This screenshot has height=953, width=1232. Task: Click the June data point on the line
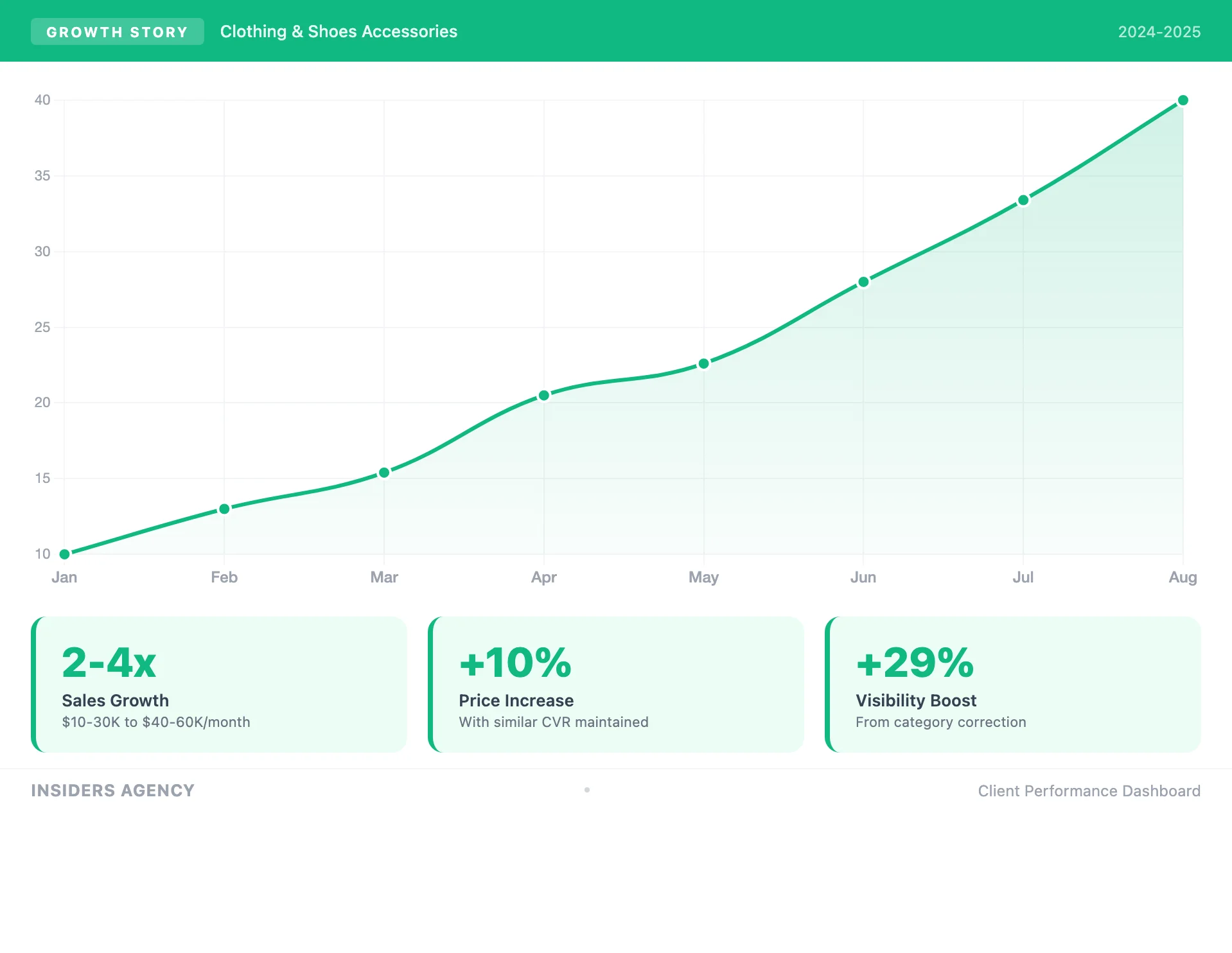pos(863,282)
